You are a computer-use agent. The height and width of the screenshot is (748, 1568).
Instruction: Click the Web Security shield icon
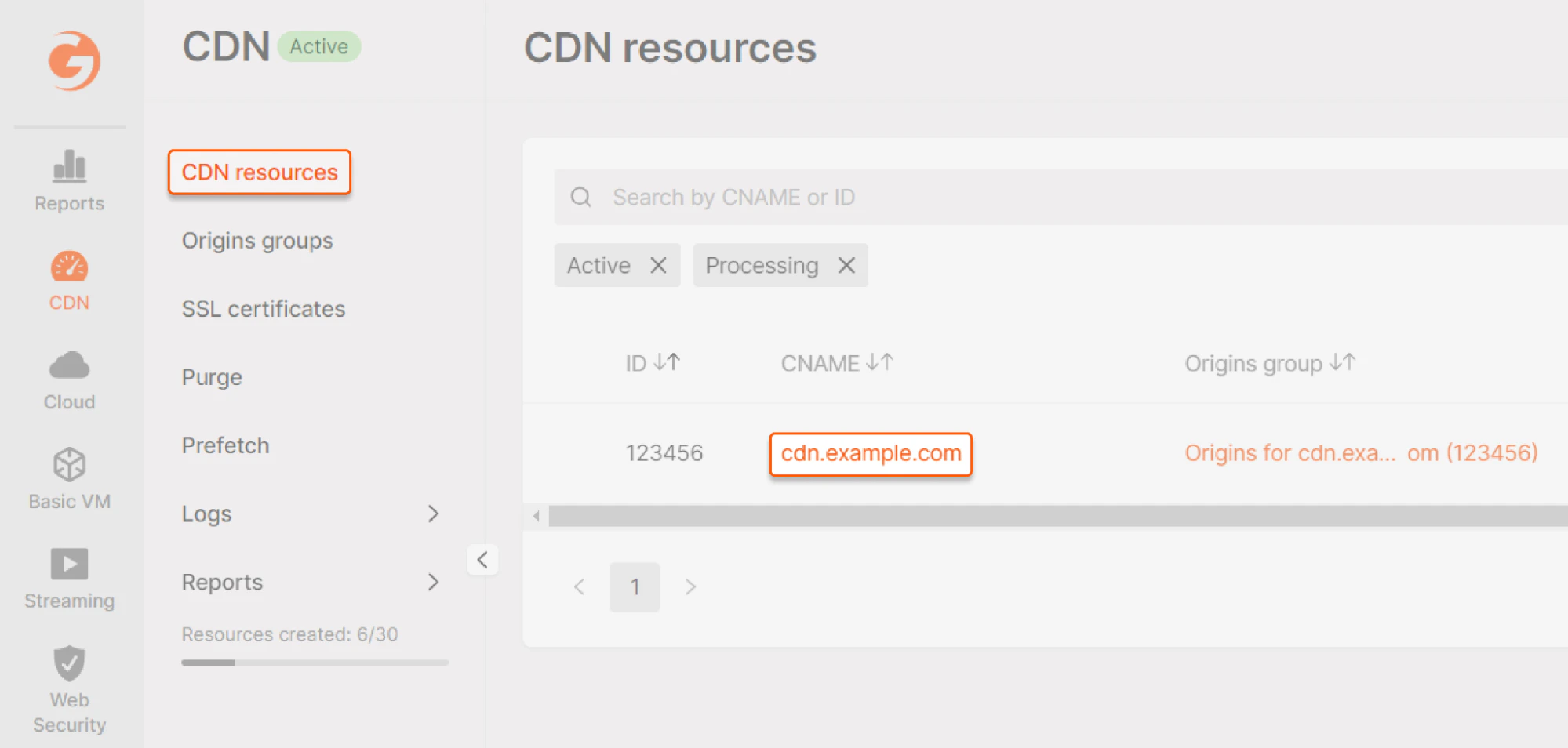click(x=68, y=663)
